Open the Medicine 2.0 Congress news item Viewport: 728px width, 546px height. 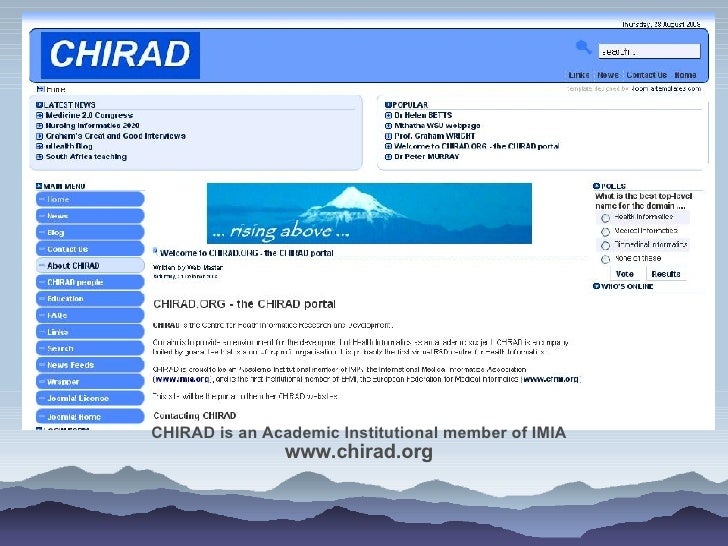pos(89,115)
